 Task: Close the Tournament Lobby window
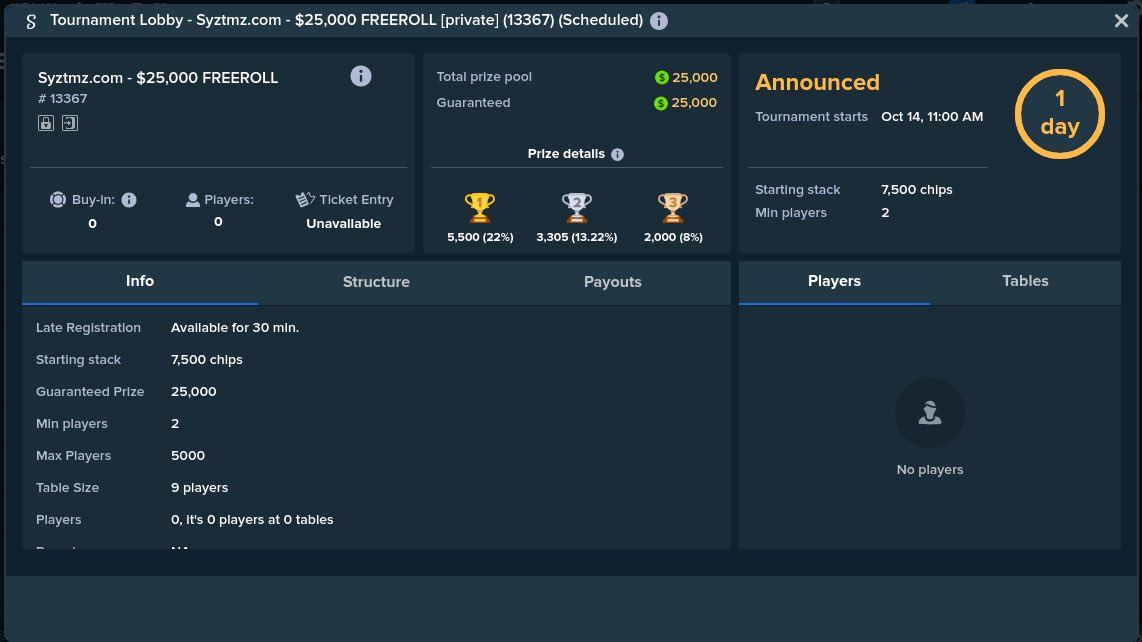coord(1122,20)
